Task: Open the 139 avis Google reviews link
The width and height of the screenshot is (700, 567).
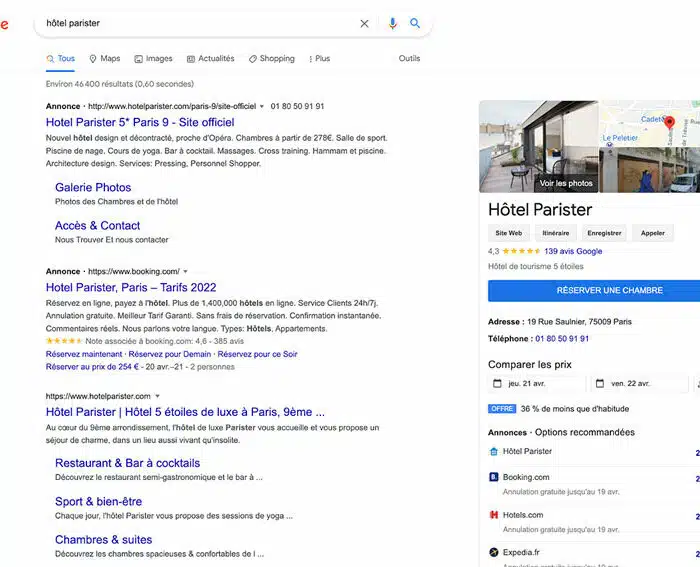Action: click(573, 251)
